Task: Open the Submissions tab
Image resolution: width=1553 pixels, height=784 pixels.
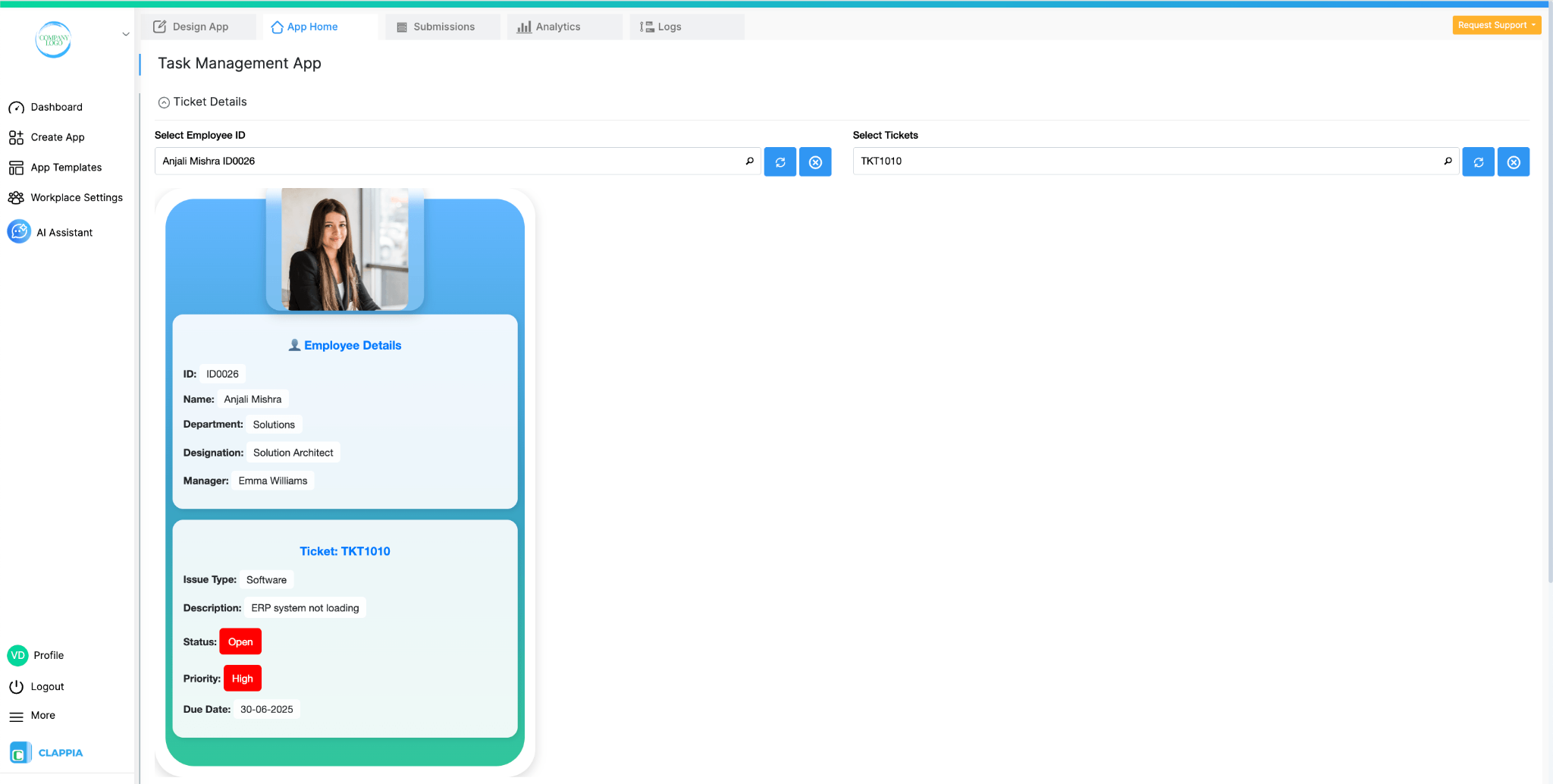Action: point(443,27)
